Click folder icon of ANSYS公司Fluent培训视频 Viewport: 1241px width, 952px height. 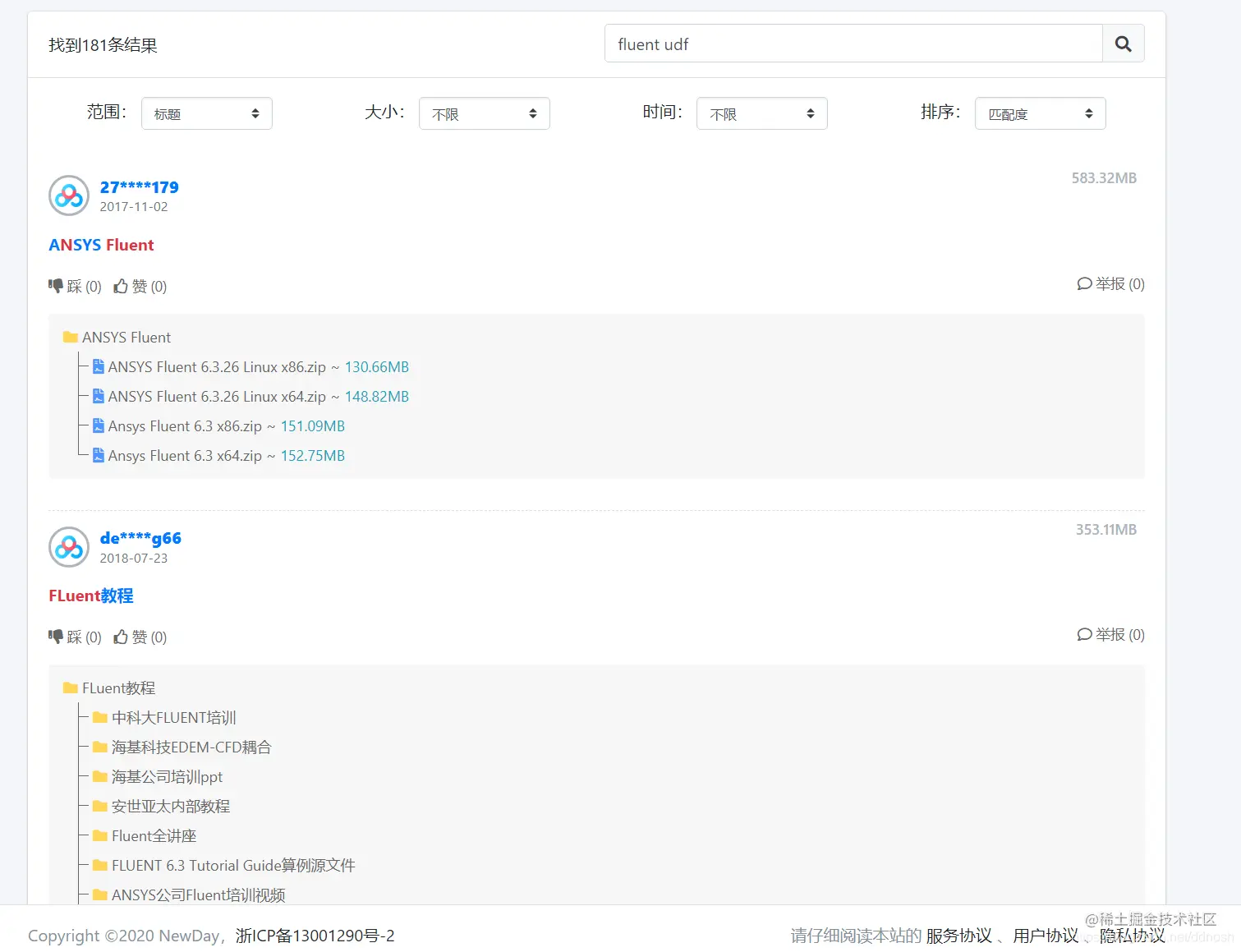coord(100,895)
